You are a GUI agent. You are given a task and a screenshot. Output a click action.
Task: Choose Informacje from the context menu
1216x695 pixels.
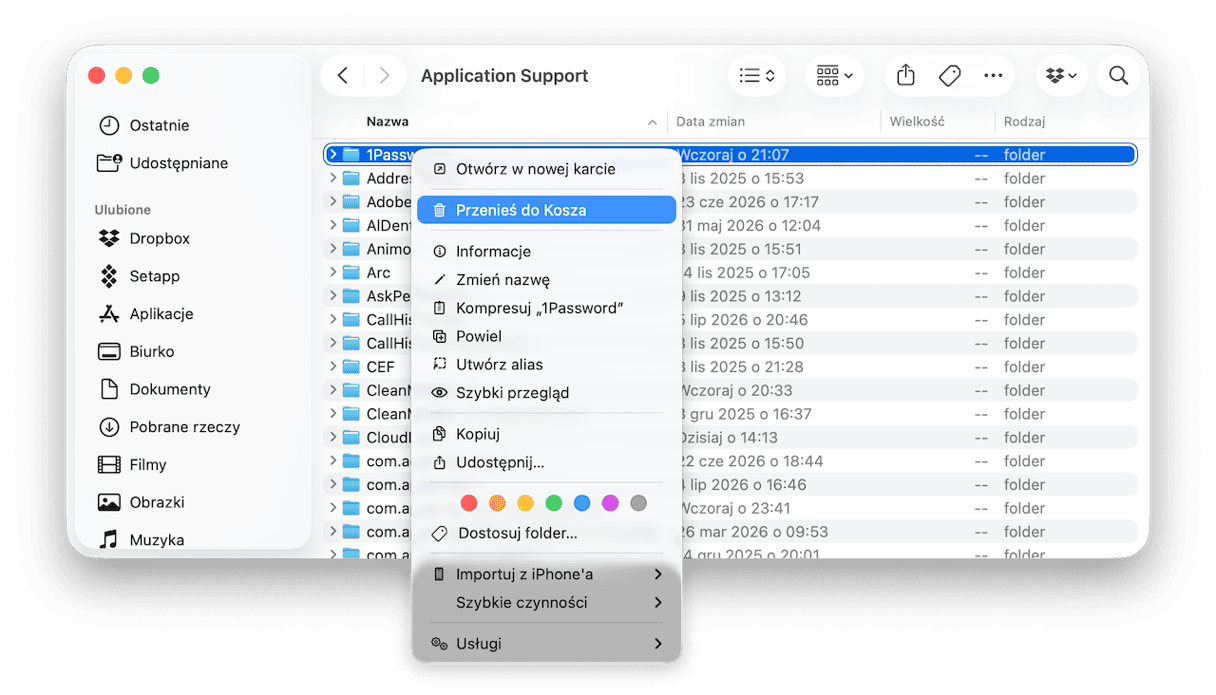[x=546, y=252]
